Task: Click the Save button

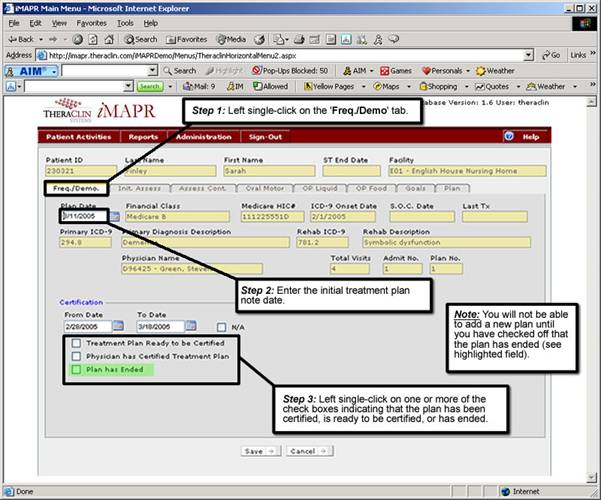Action: (x=261, y=451)
